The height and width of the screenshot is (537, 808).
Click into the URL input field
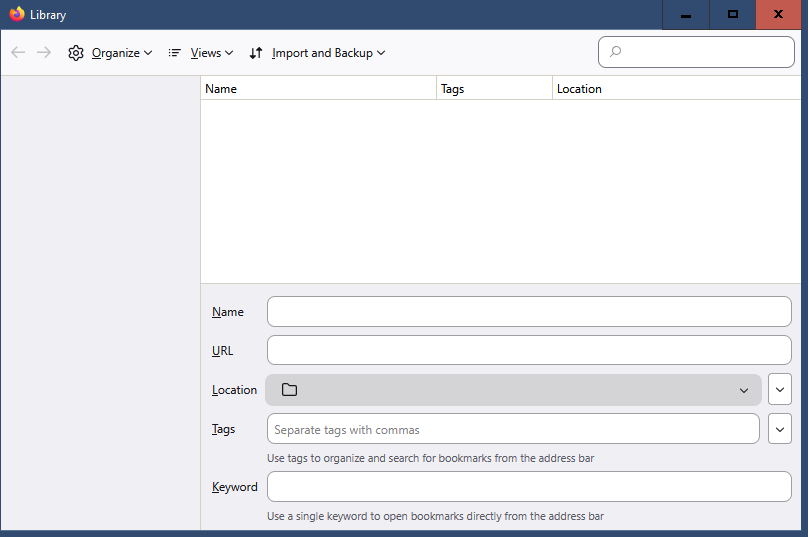coord(529,350)
